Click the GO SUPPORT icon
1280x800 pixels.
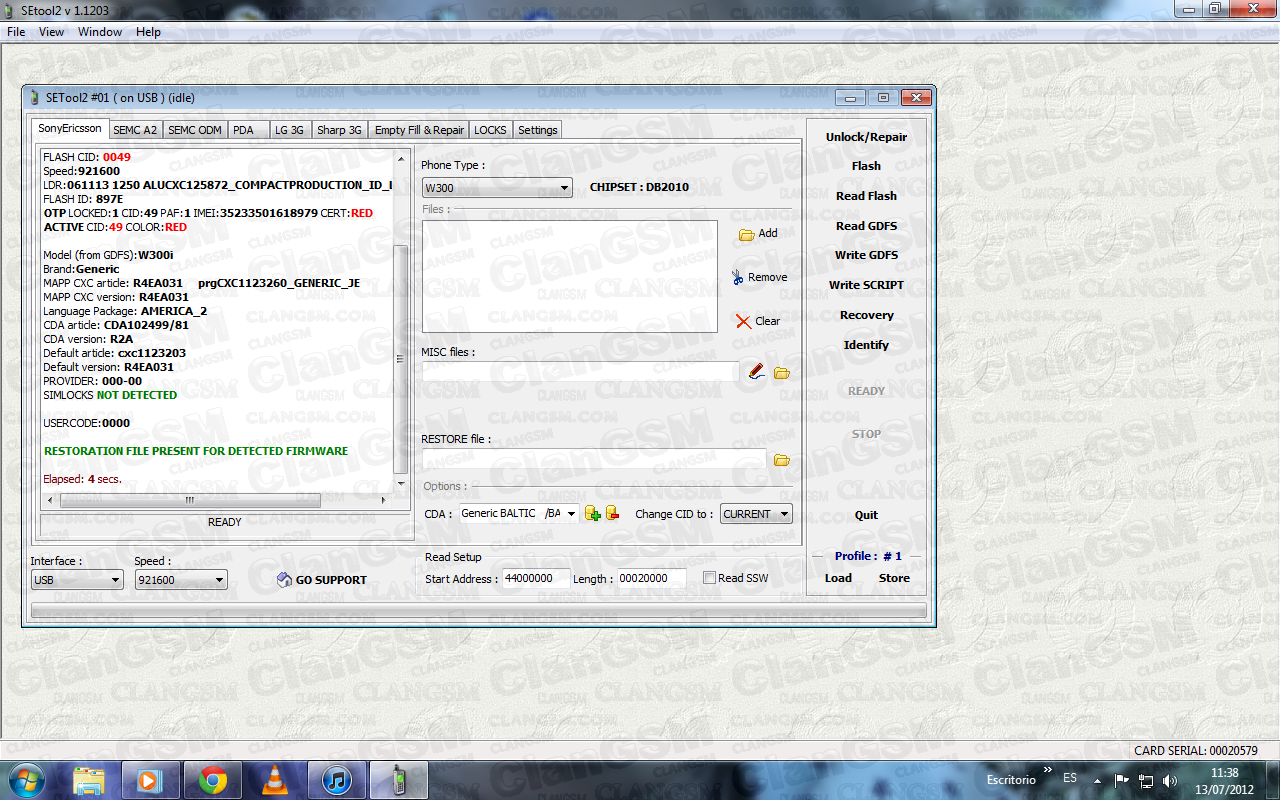(x=284, y=580)
